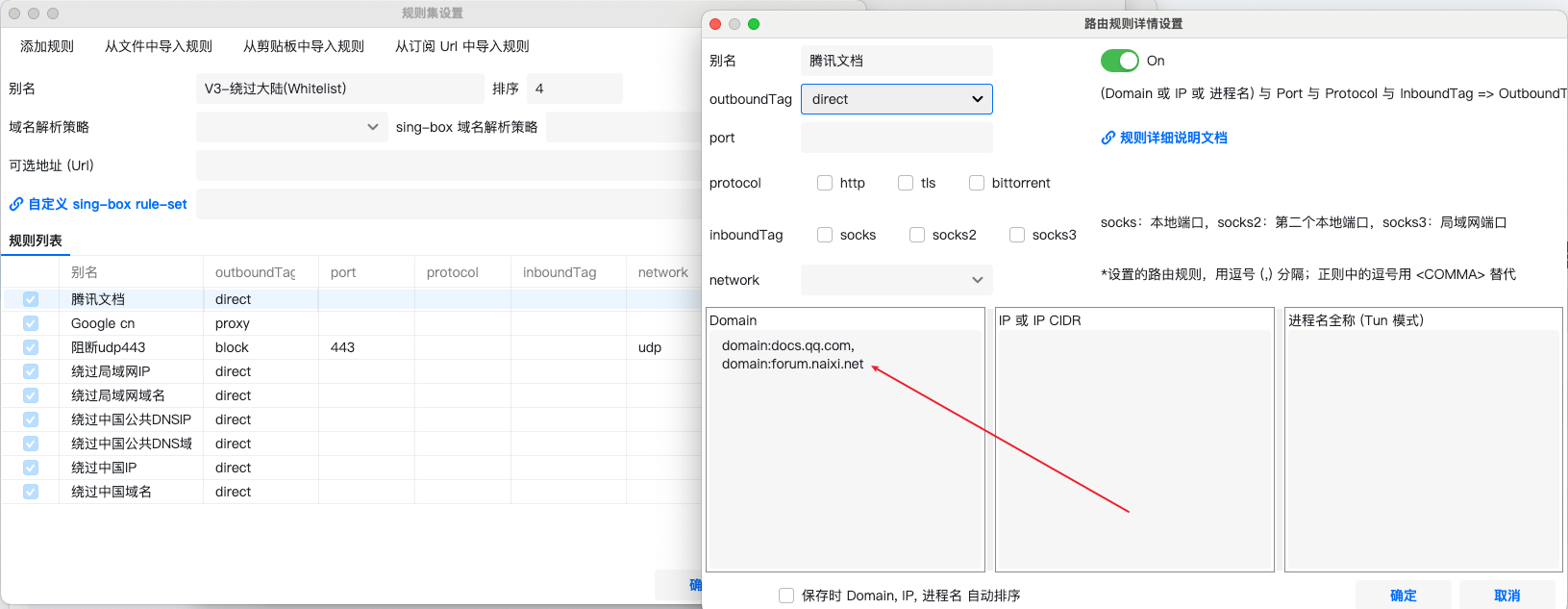Click link icon beside 自定义 sing-box rule-set
The width and height of the screenshot is (1568, 609).
tap(16, 204)
